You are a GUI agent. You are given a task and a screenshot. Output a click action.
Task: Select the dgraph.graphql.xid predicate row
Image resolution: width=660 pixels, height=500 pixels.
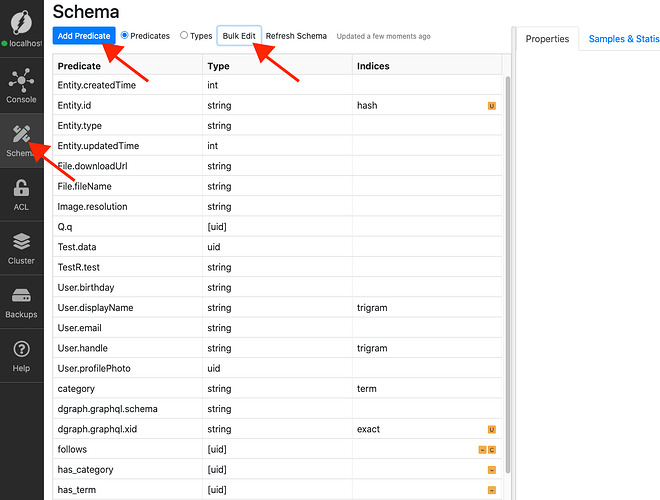[277, 429]
